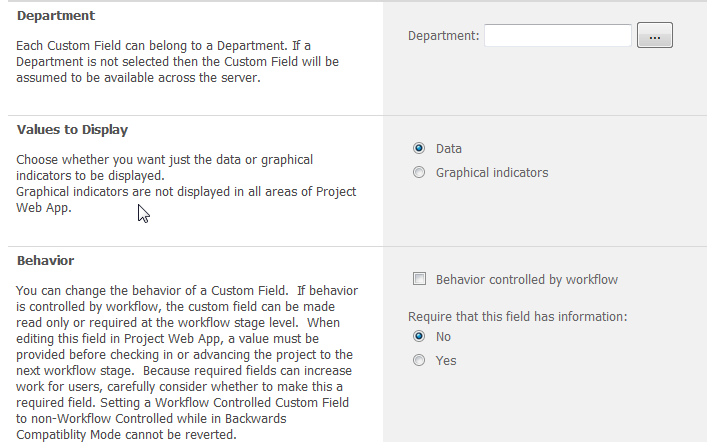The height and width of the screenshot is (442, 707).
Task: Click the 'Yes' option label text
Action: pyautogui.click(x=446, y=360)
